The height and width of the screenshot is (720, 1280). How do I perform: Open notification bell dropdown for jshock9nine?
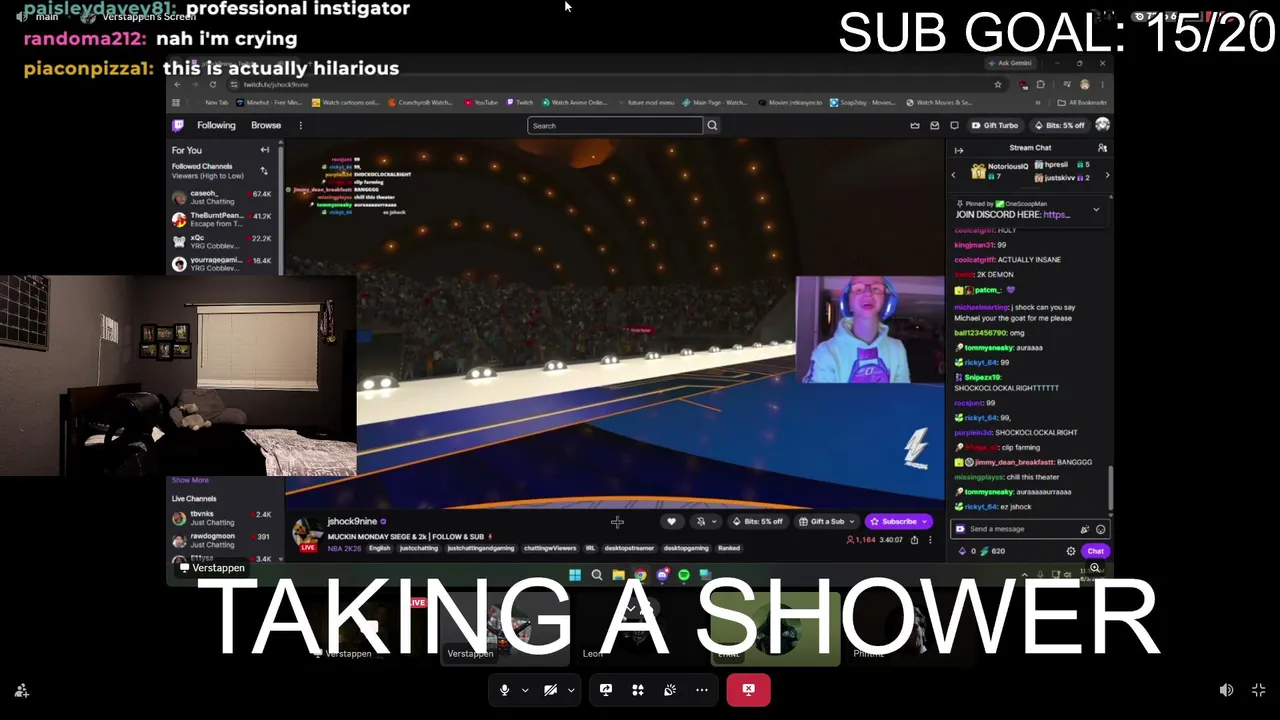706,521
